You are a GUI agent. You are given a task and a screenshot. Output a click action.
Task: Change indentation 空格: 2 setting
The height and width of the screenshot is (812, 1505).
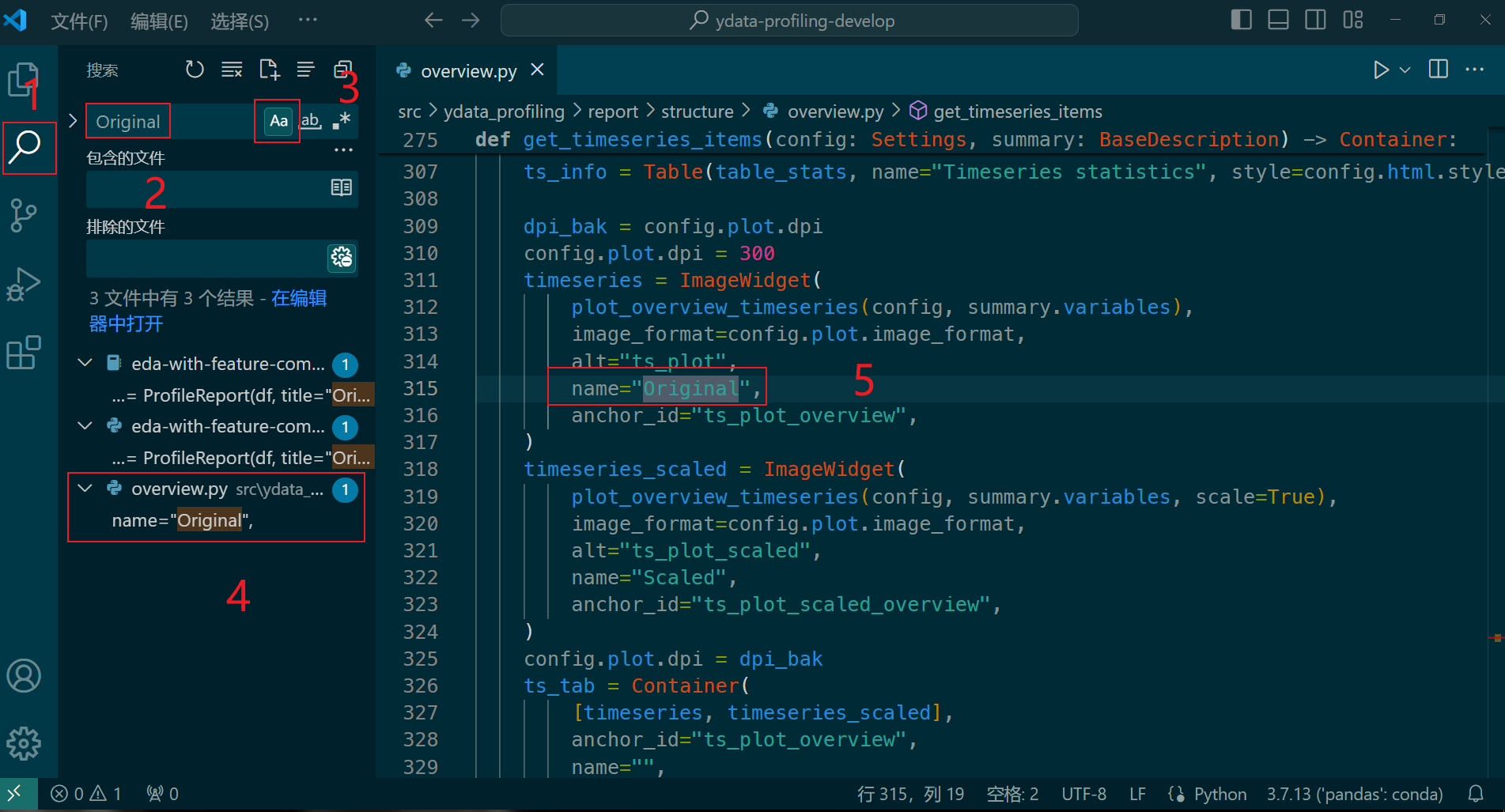pos(1012,793)
